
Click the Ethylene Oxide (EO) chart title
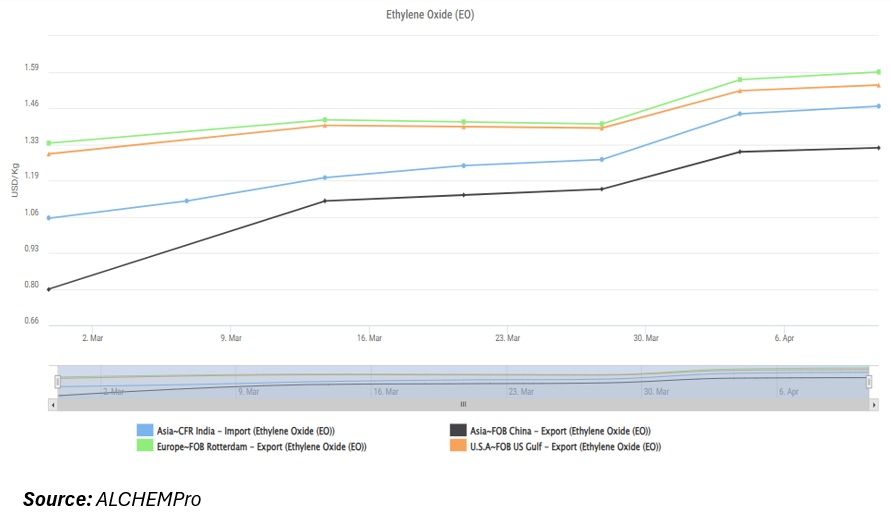430,15
